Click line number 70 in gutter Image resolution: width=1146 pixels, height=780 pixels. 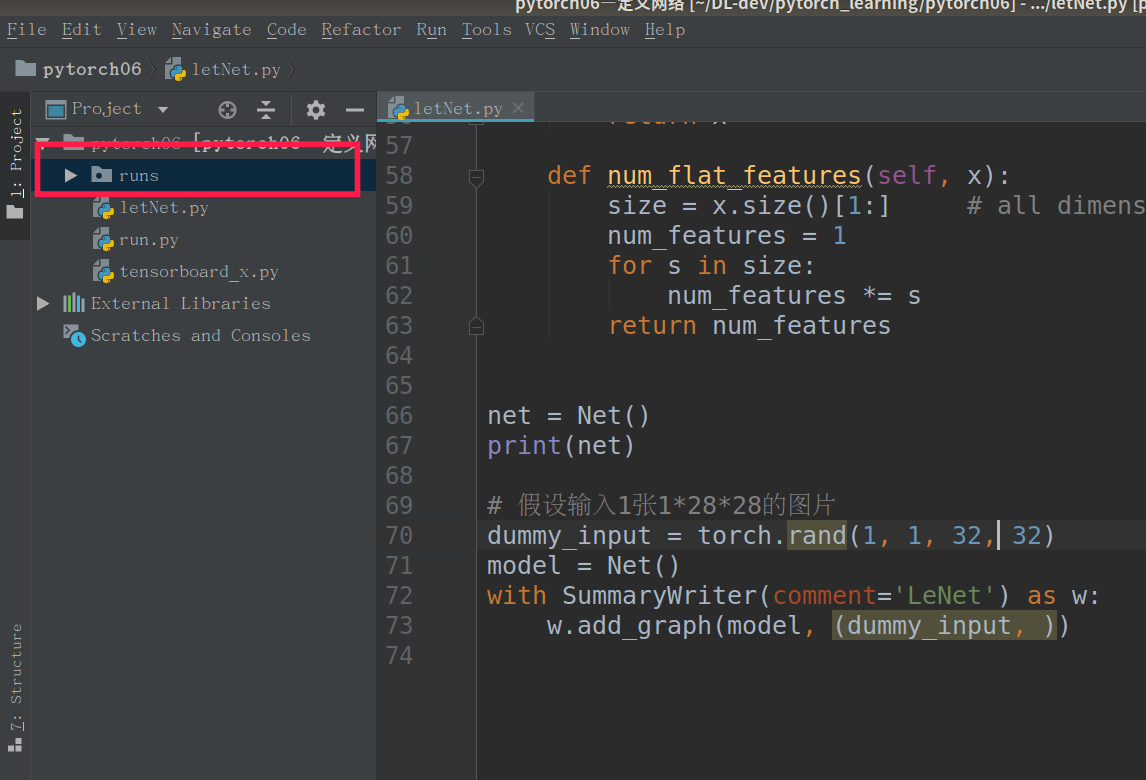click(399, 535)
